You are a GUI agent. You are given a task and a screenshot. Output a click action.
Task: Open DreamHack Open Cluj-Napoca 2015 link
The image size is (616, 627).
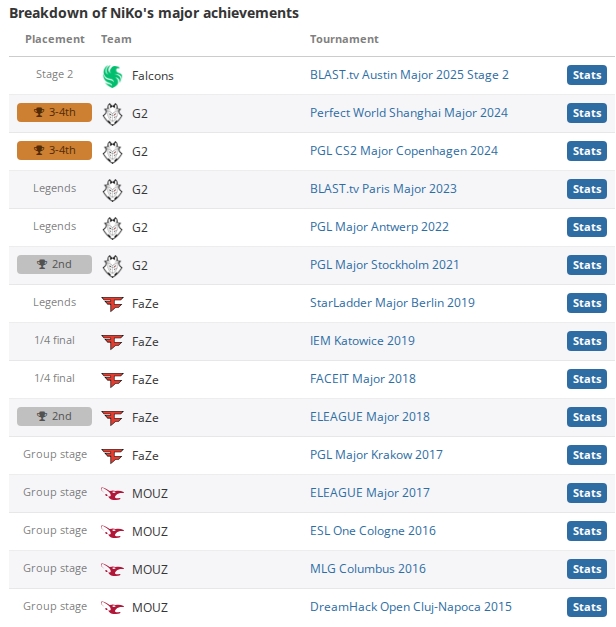coord(411,607)
